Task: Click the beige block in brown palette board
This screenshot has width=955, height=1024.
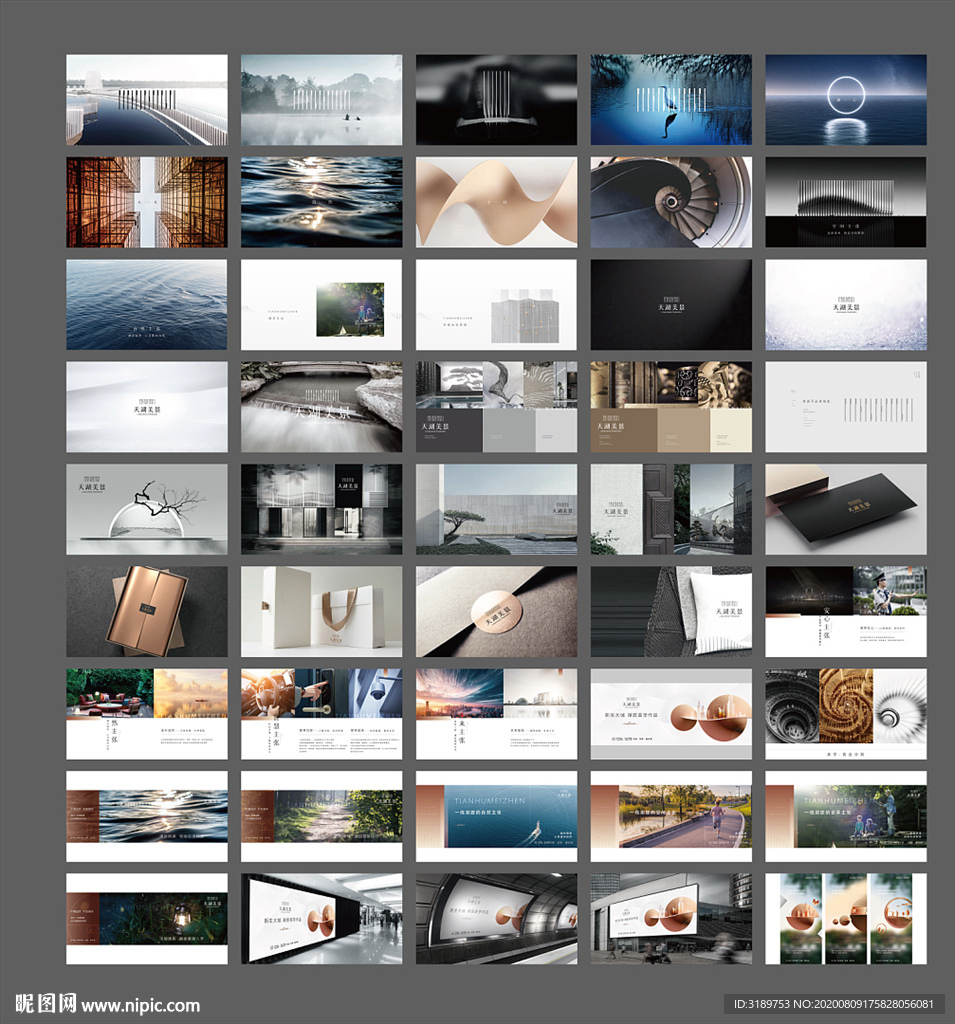Action: pyautogui.click(x=731, y=430)
